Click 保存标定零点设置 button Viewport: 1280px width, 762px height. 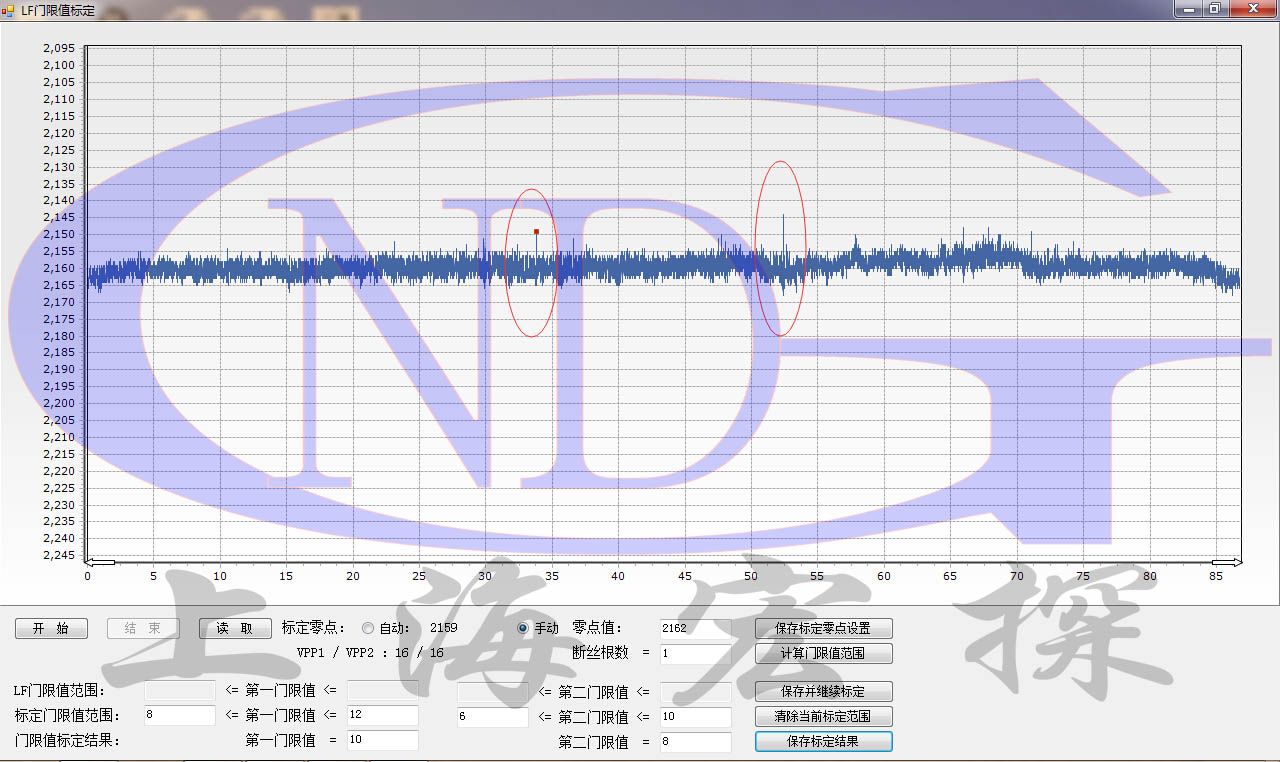pyautogui.click(x=823, y=628)
